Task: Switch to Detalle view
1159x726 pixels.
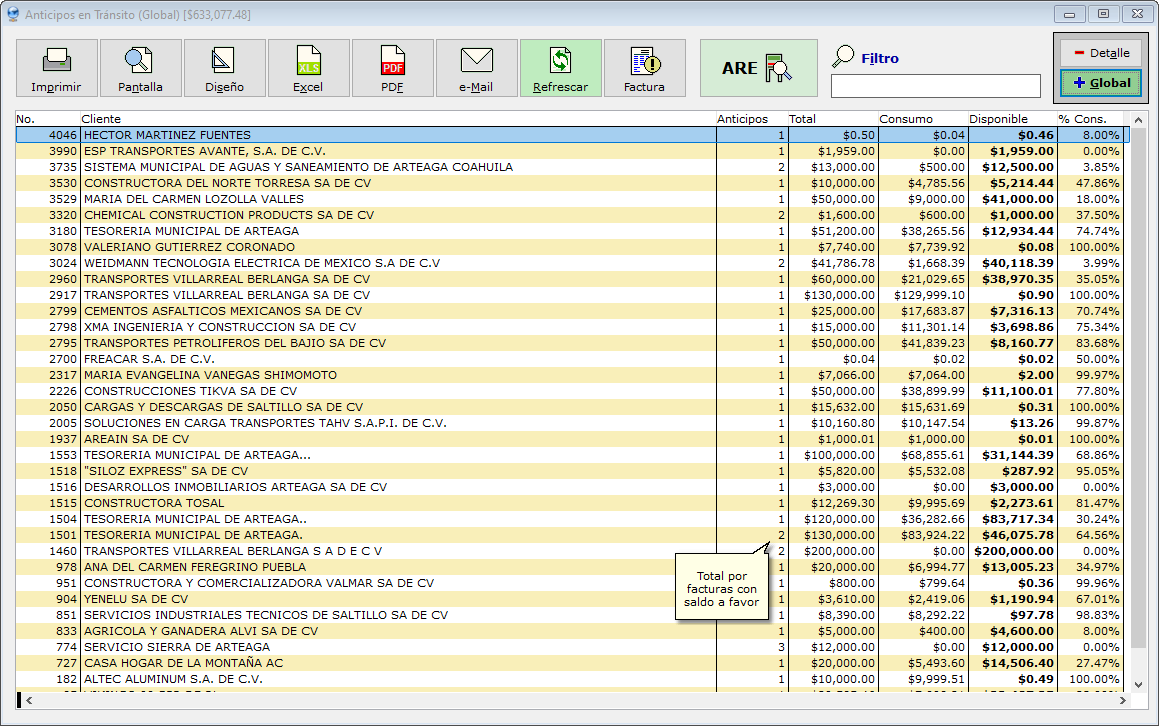Action: (1100, 53)
